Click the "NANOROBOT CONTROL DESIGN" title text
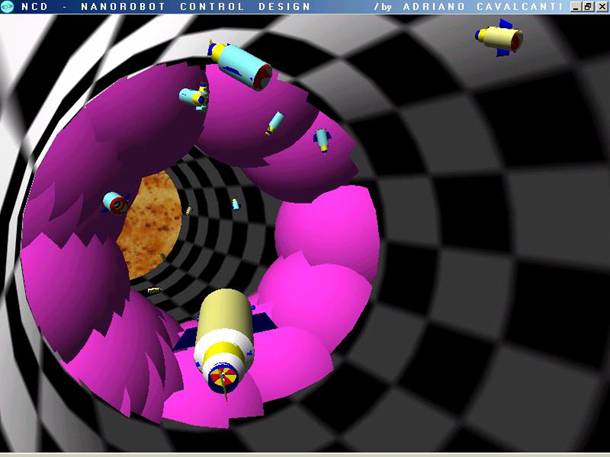Viewport: 610px width, 457px height. click(x=196, y=7)
